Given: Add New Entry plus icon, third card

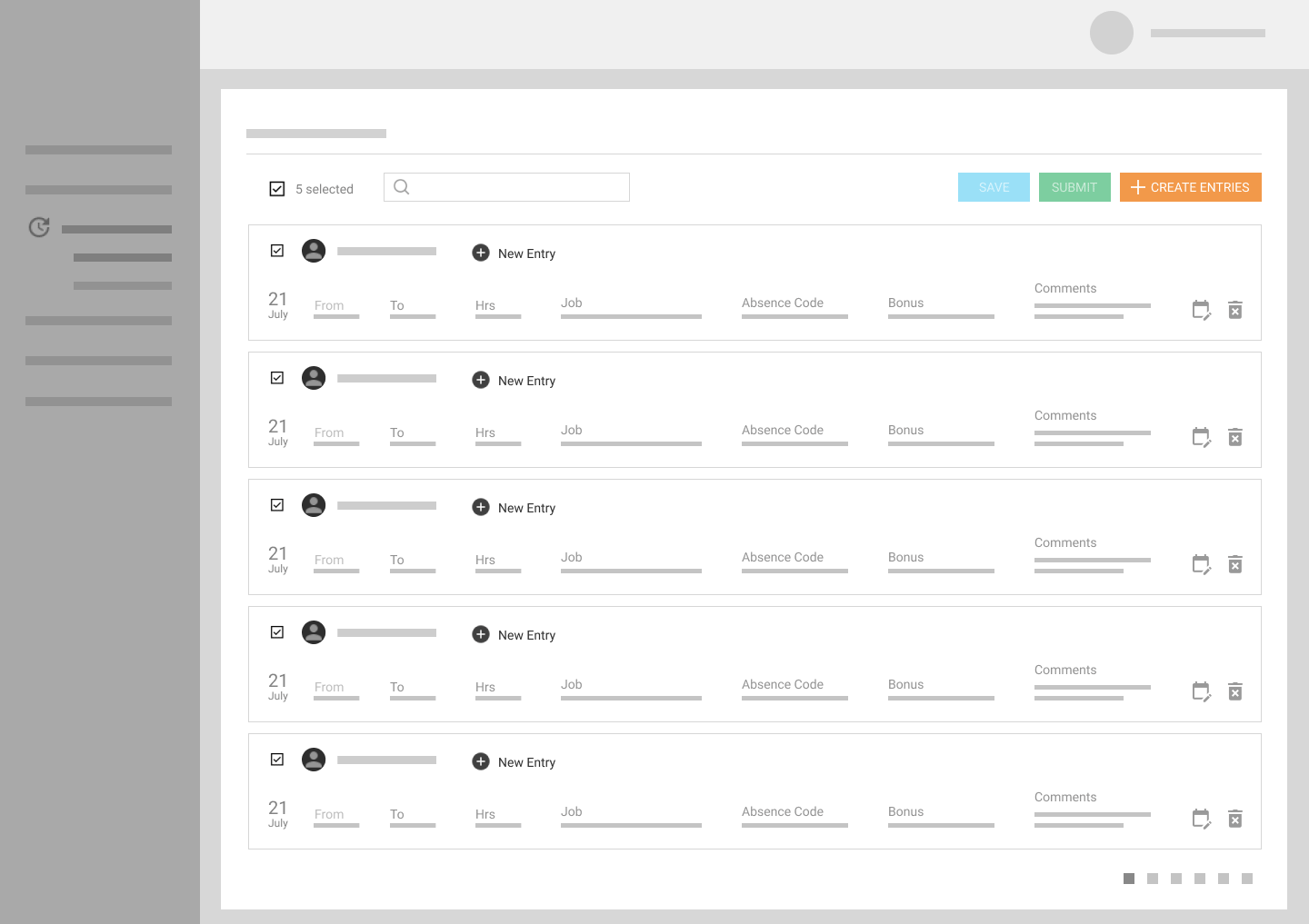Looking at the screenshot, I should (481, 507).
